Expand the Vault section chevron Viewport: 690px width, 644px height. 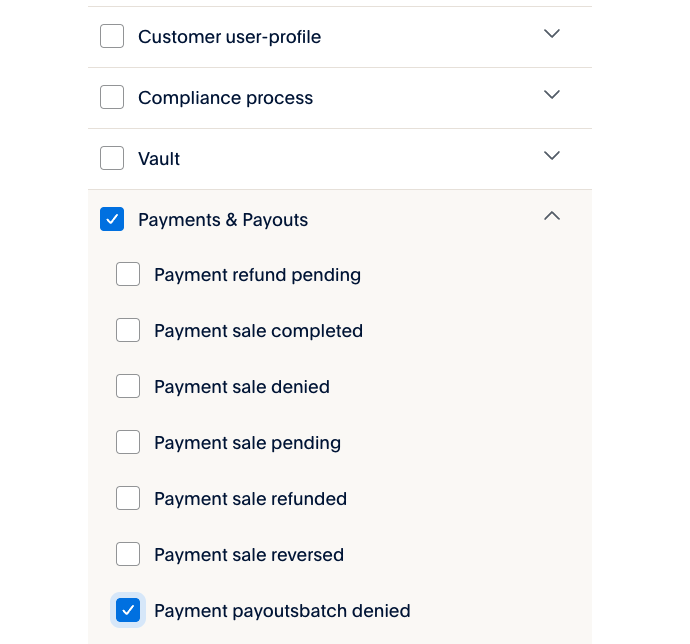[551, 156]
